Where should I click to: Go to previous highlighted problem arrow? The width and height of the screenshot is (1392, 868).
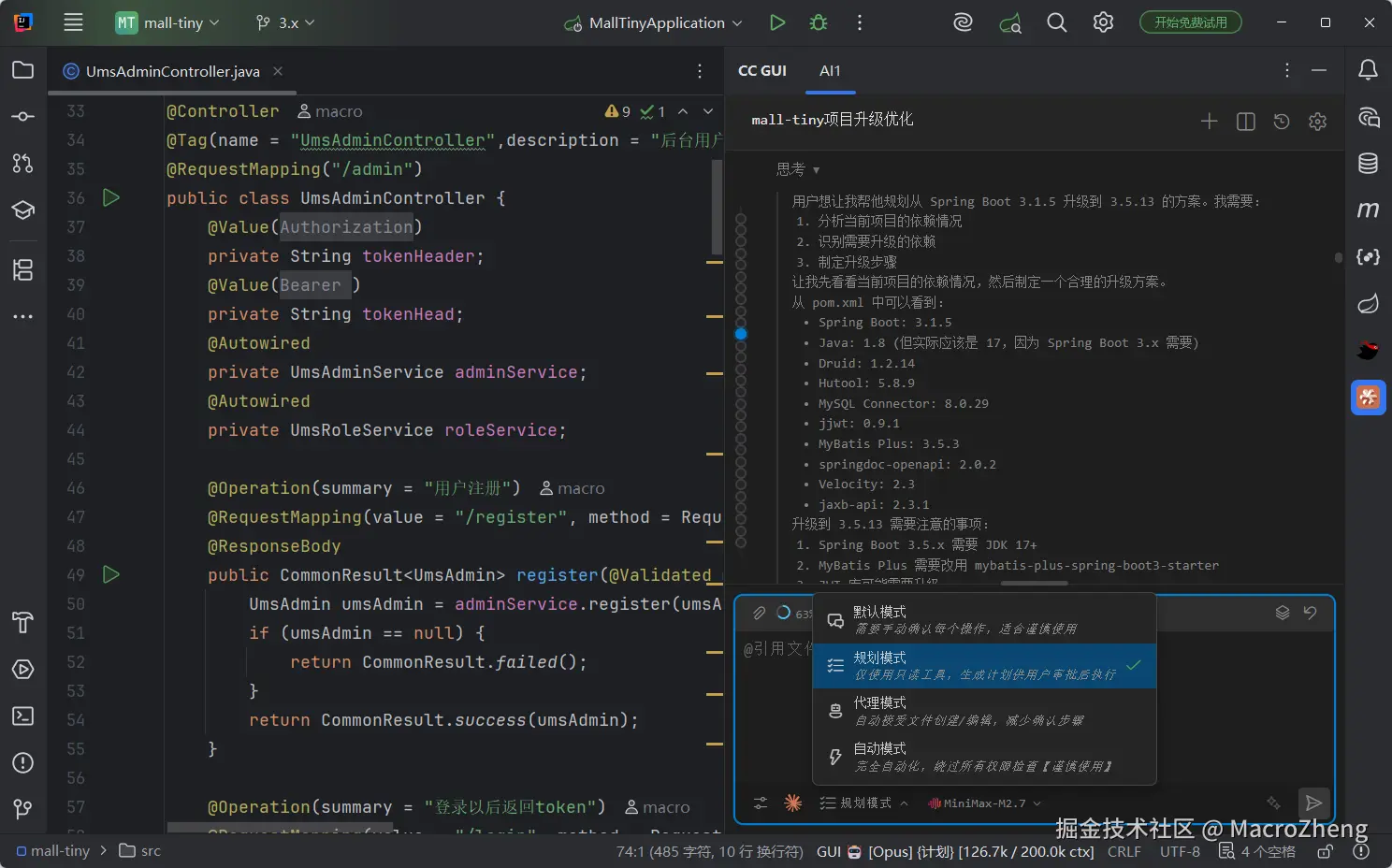[683, 111]
